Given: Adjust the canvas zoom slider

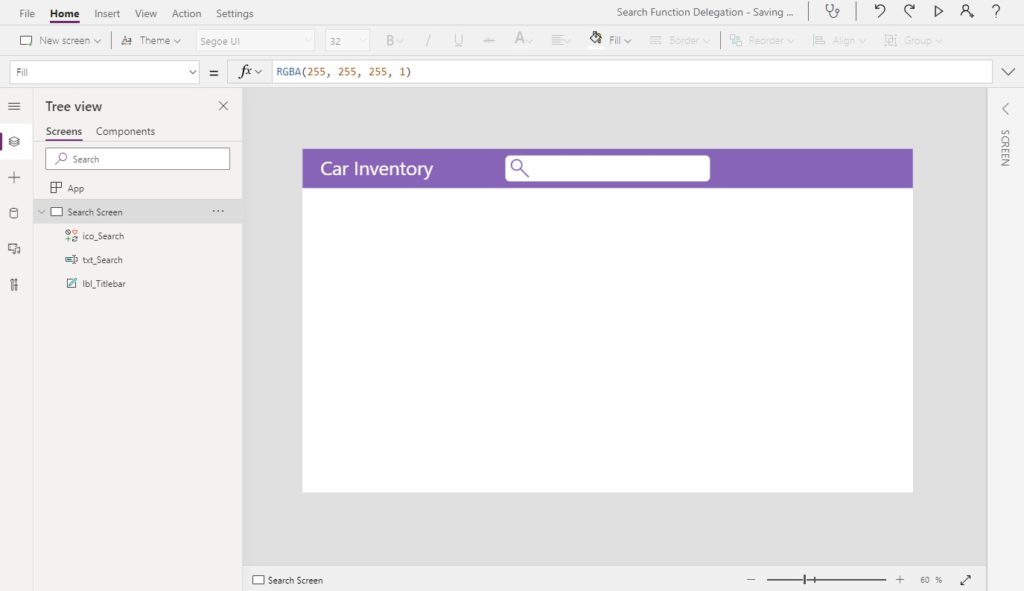Looking at the screenshot, I should (826, 579).
